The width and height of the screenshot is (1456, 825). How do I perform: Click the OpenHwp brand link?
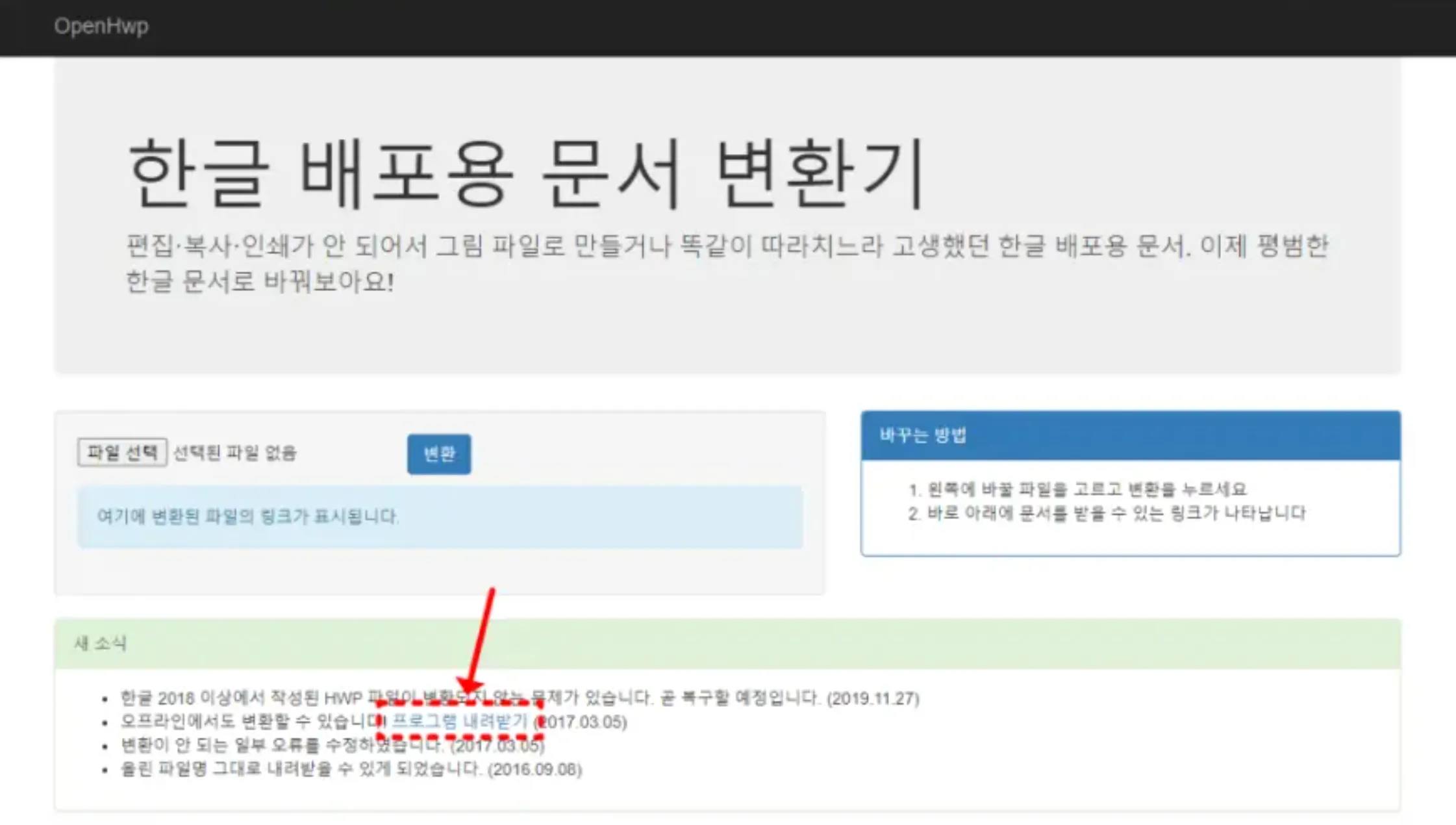tap(101, 26)
